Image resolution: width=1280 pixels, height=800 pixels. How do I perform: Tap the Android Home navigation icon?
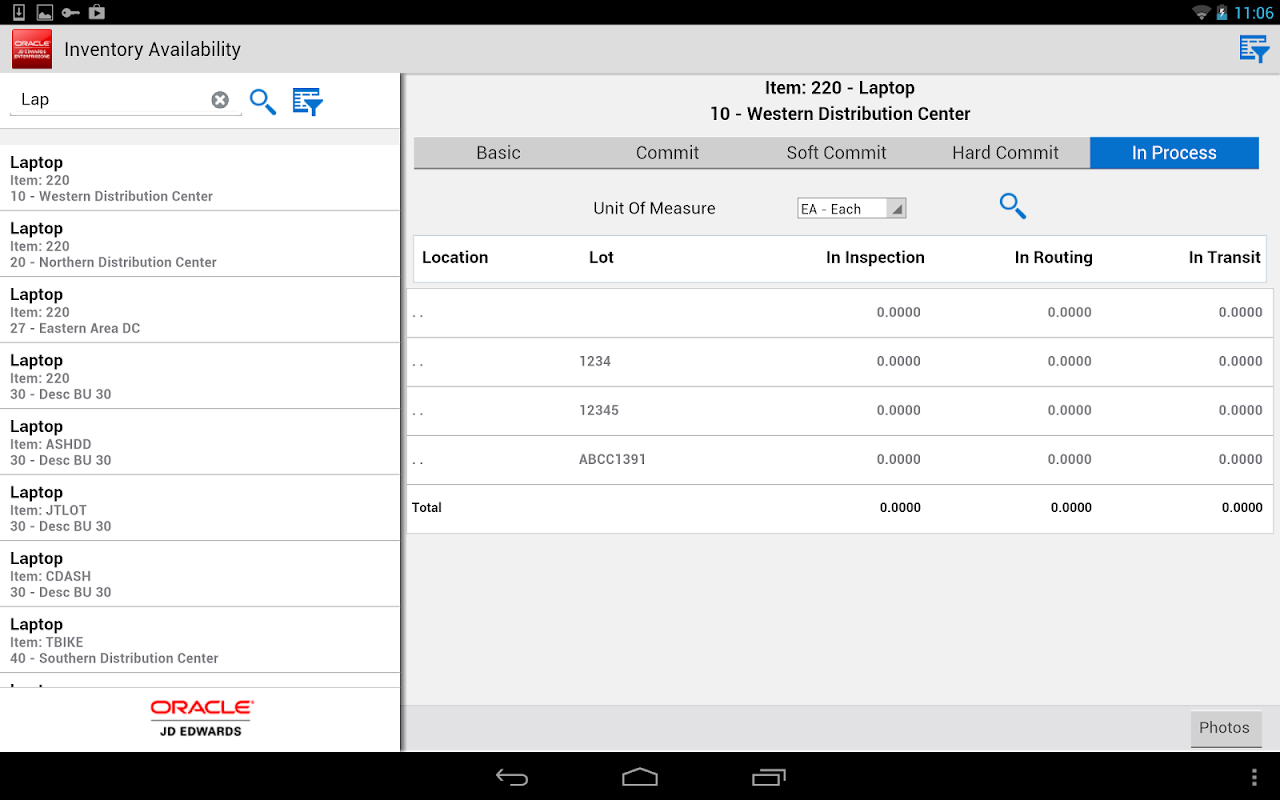click(x=640, y=777)
